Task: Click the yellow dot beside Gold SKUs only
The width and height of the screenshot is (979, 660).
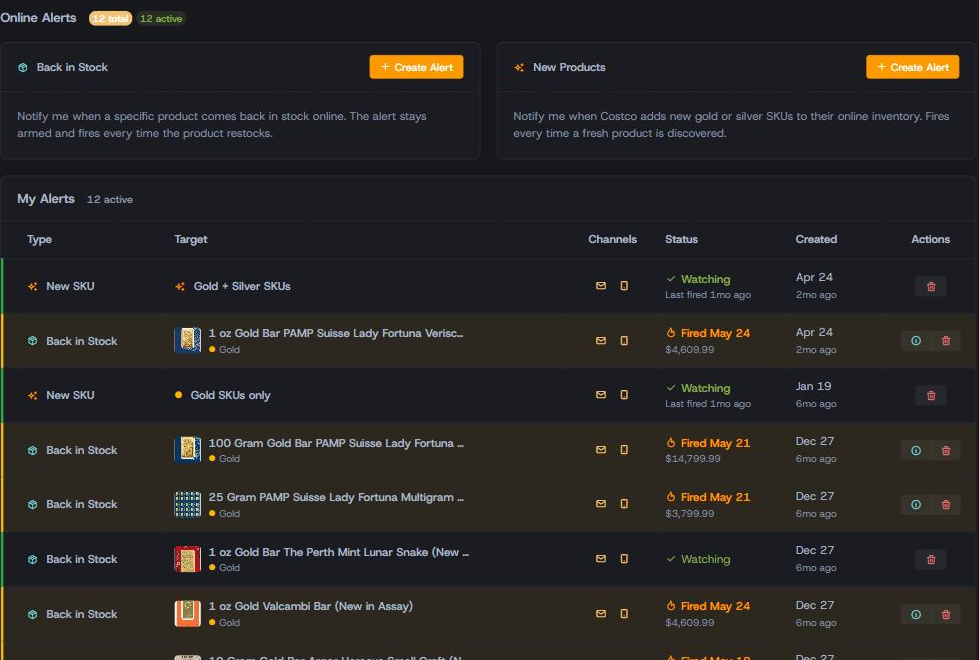Action: (x=179, y=395)
